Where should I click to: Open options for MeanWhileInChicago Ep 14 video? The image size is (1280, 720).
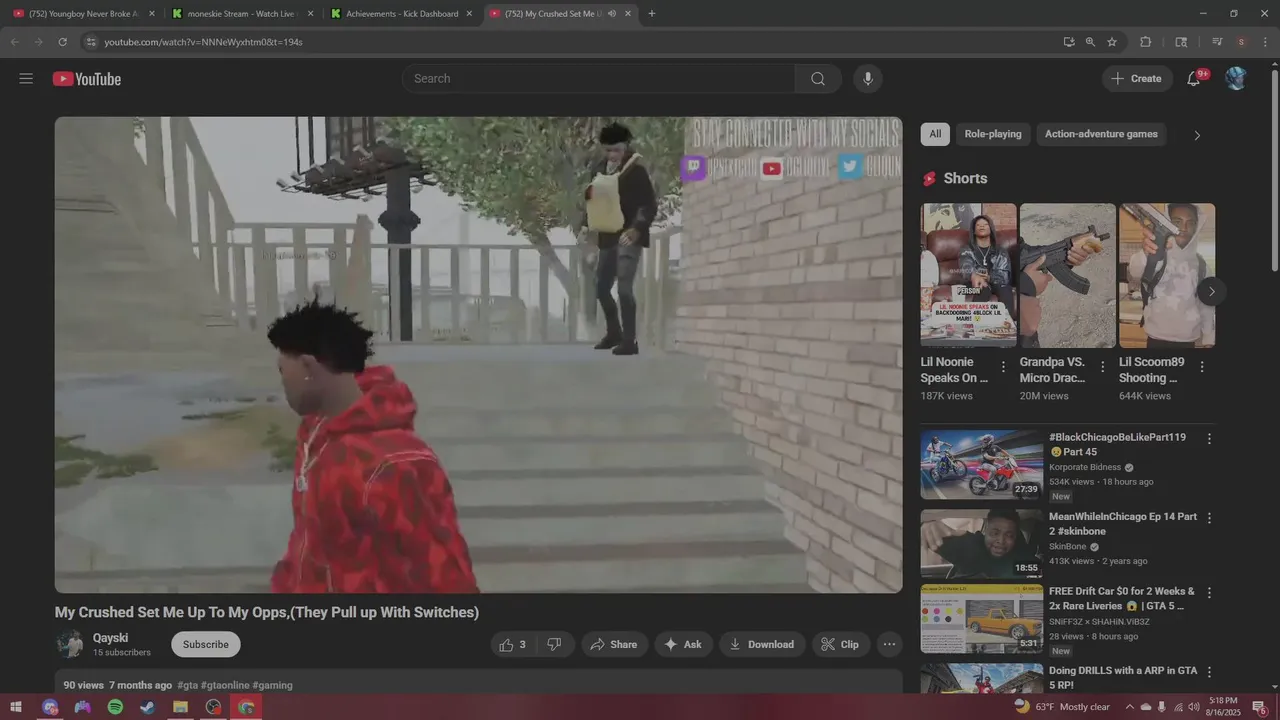click(1209, 518)
